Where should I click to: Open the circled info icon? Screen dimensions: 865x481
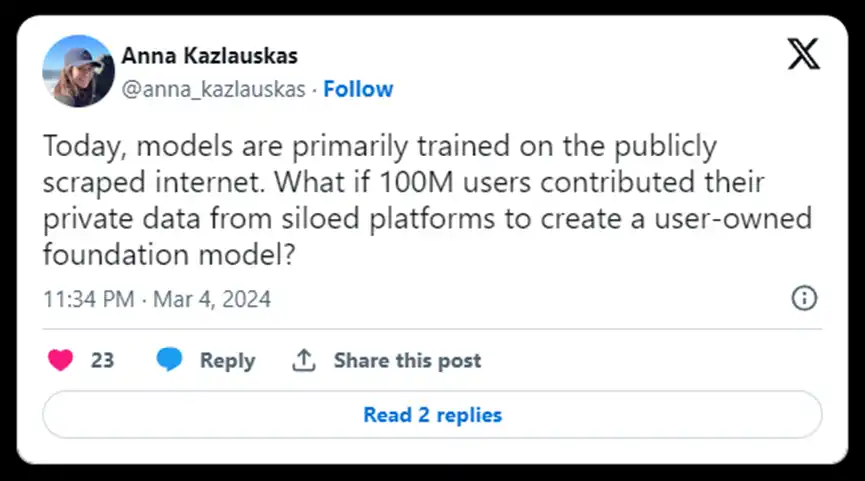click(x=804, y=298)
